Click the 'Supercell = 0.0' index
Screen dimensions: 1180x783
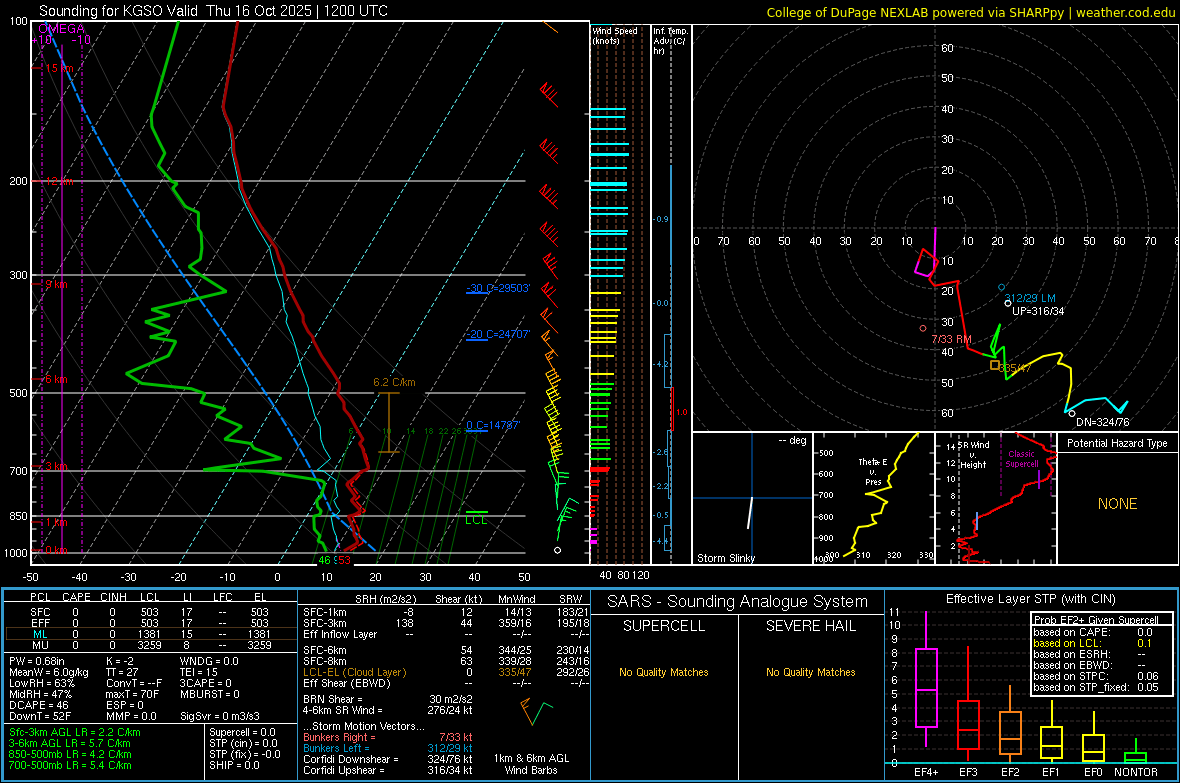pyautogui.click(x=242, y=732)
